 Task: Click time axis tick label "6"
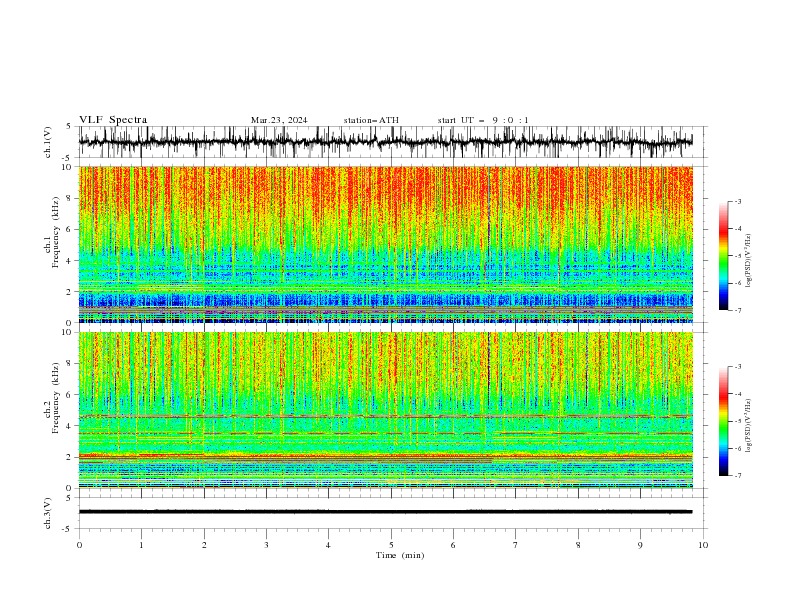(x=453, y=545)
